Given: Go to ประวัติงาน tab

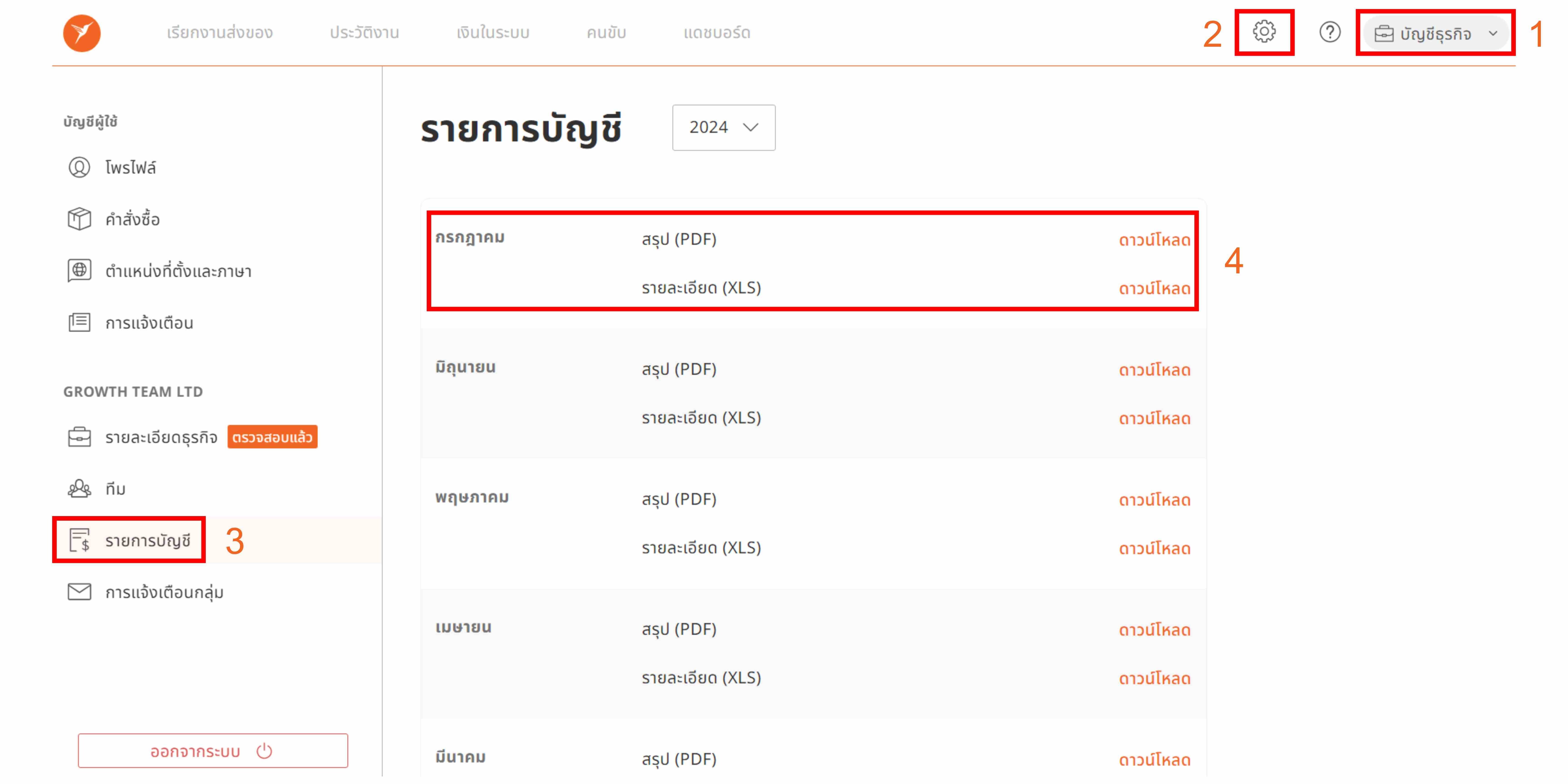Looking at the screenshot, I should [x=365, y=33].
